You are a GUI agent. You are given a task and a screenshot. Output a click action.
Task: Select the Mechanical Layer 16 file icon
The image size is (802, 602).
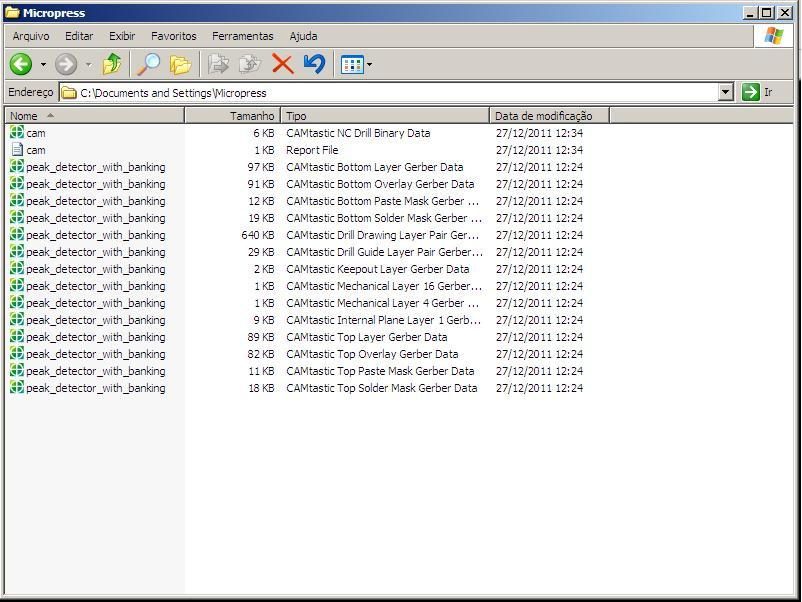point(17,285)
